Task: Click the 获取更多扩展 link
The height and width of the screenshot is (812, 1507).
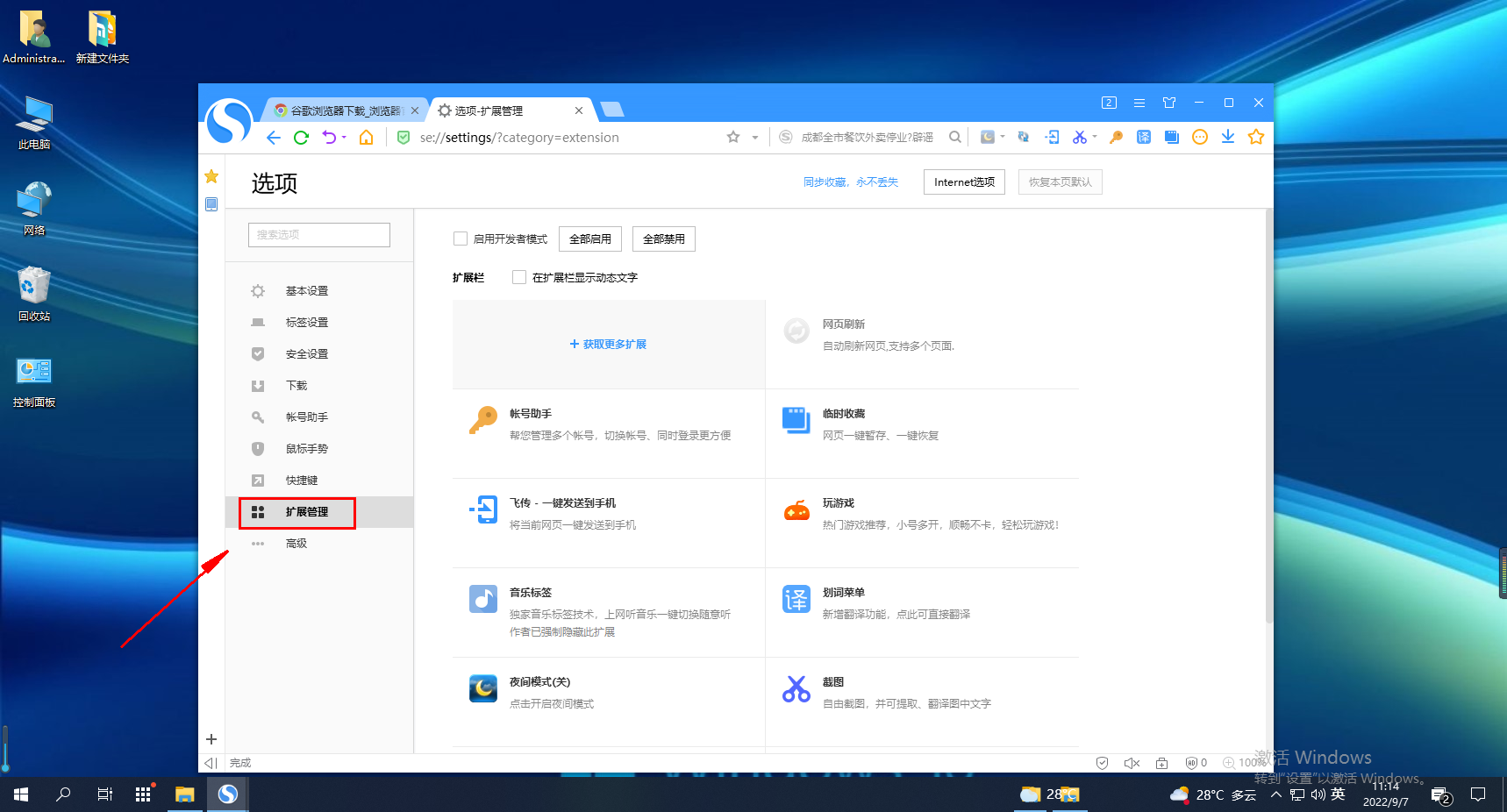Action: pyautogui.click(x=608, y=345)
